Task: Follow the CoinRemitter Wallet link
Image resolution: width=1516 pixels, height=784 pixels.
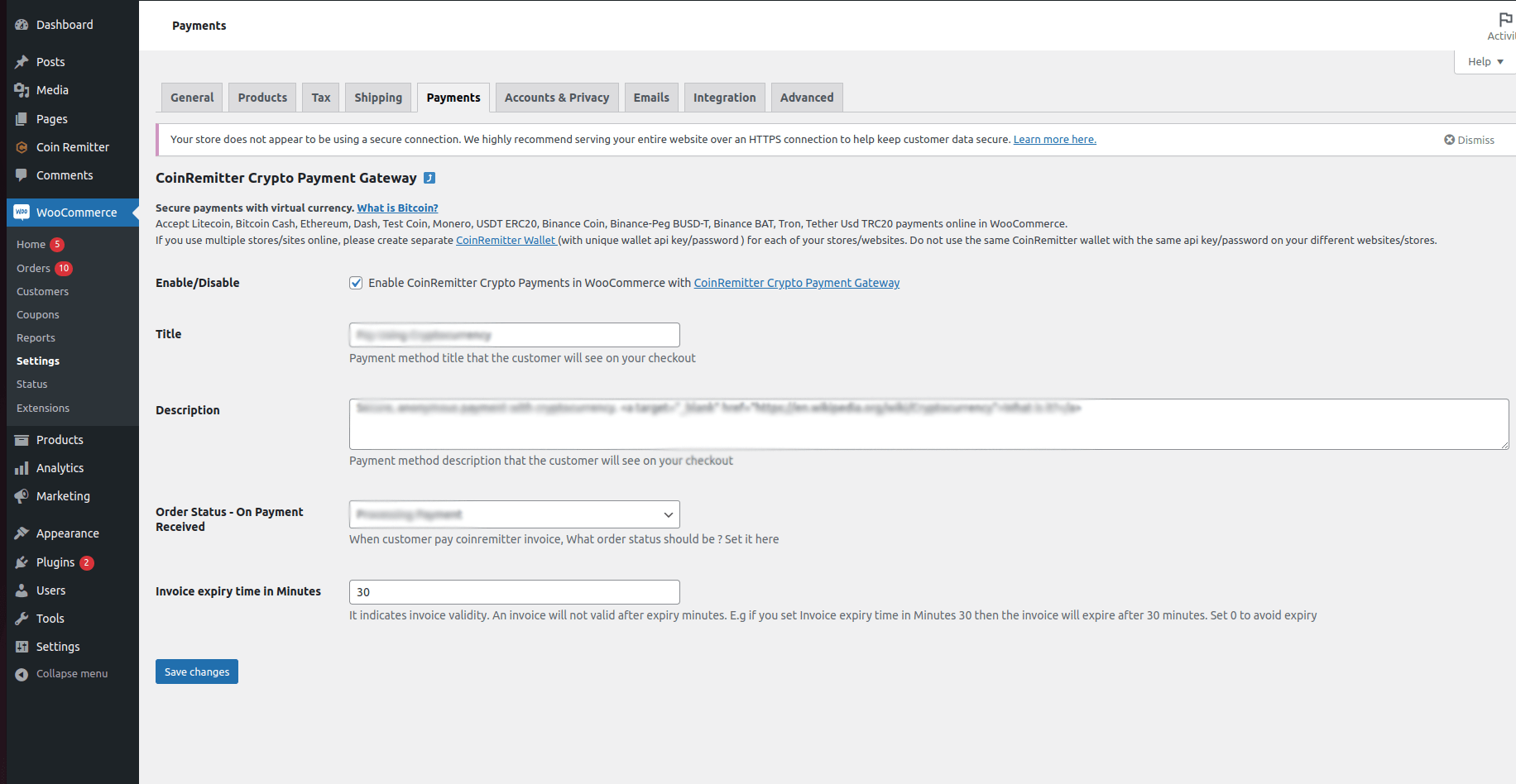Action: (506, 240)
